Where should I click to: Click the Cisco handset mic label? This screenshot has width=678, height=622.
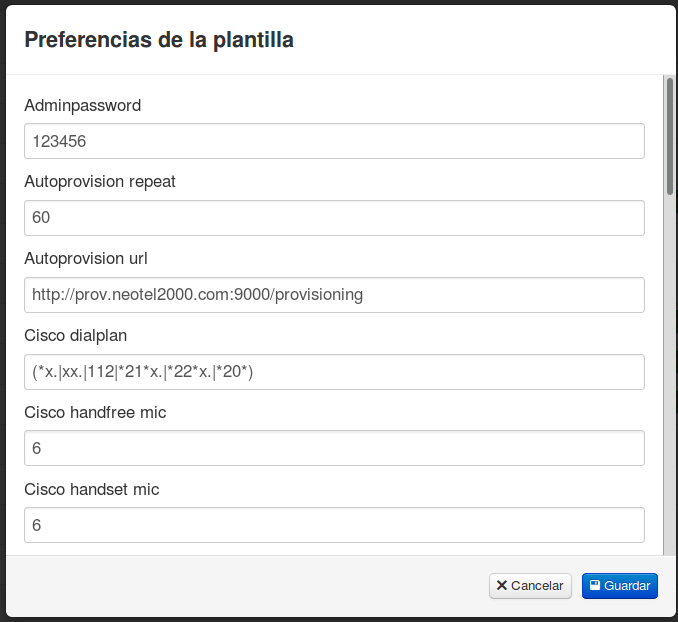92,489
